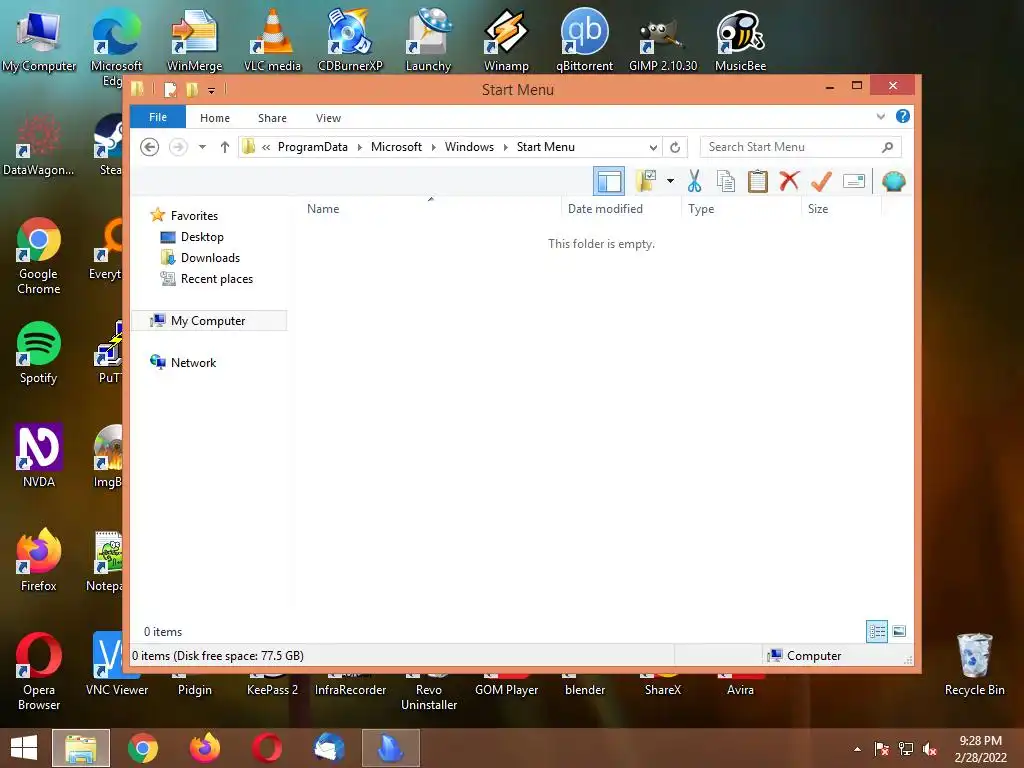Click the Action Center flag tray icon
Image resolution: width=1024 pixels, height=768 pixels.
pos(882,749)
